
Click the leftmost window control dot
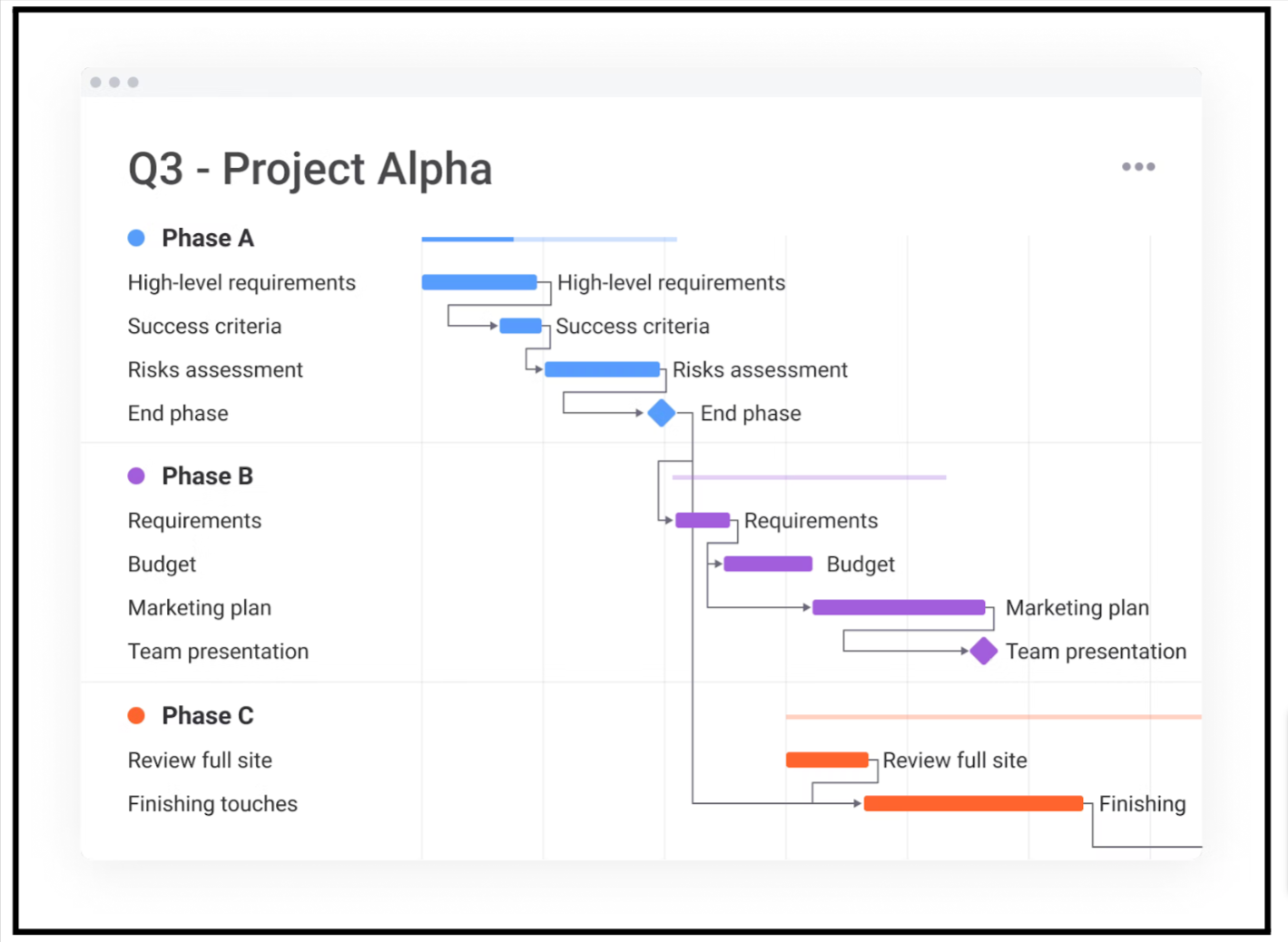point(95,81)
